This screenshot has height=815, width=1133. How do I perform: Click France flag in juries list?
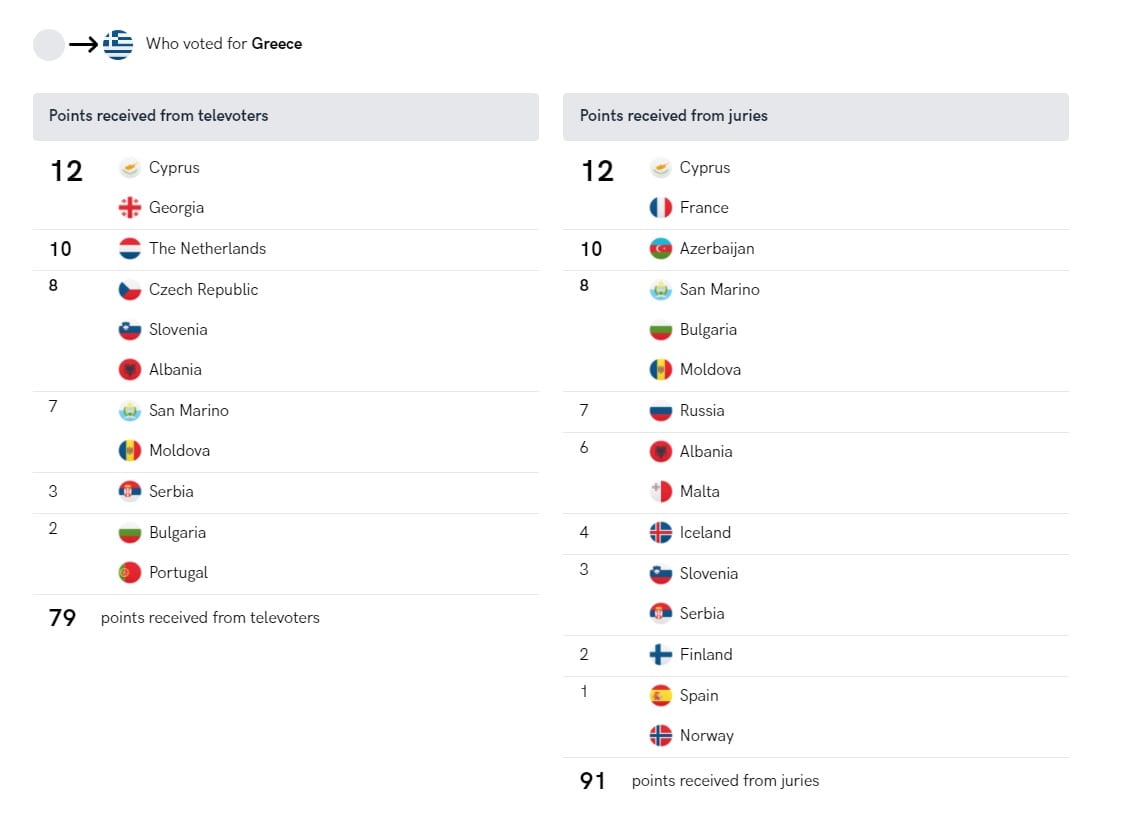[661, 208]
